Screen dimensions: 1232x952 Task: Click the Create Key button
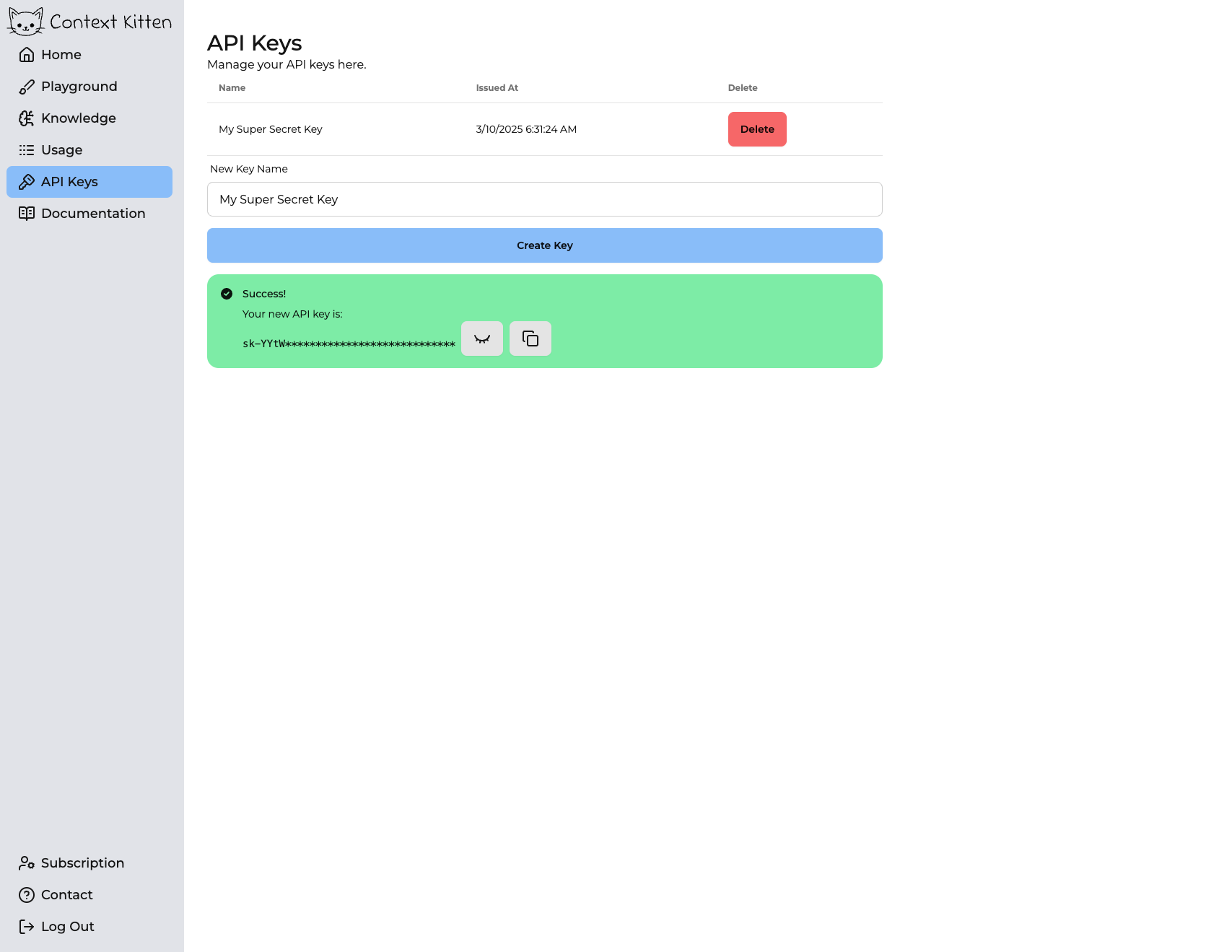tap(545, 245)
